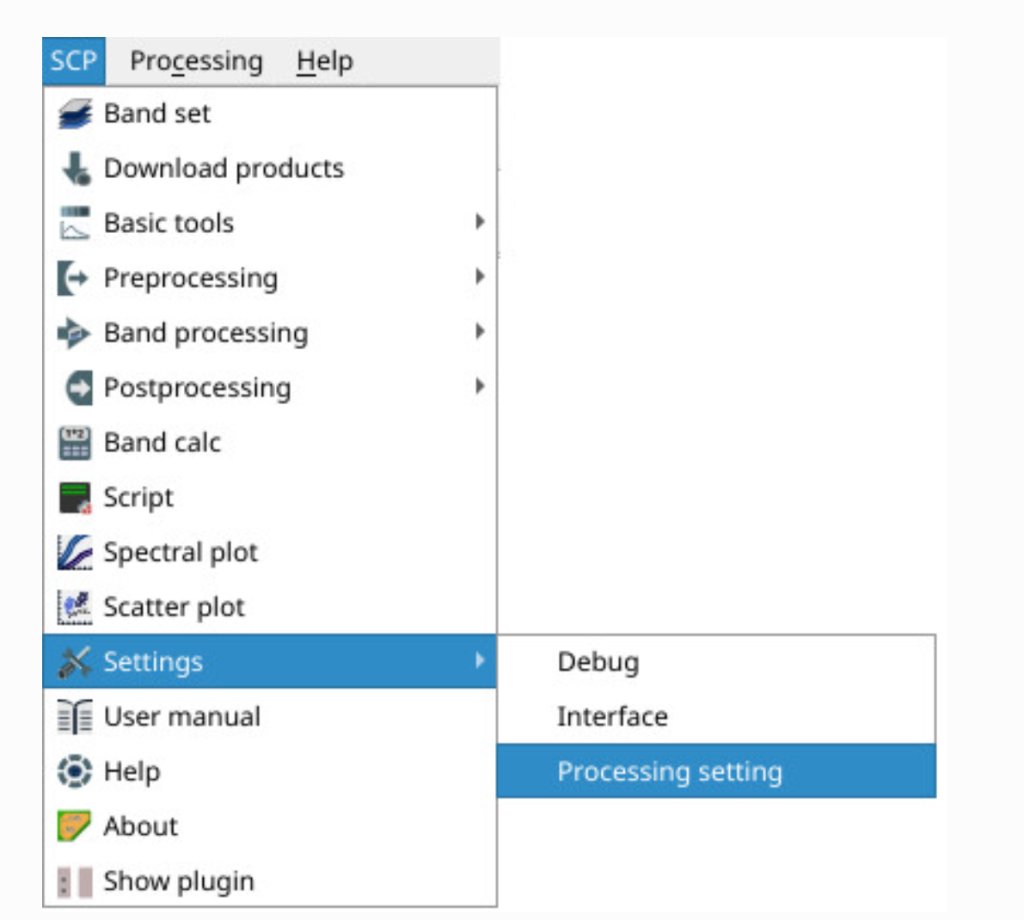This screenshot has height=920, width=1024.
Task: Click the Scatter plot icon
Action: 75,607
